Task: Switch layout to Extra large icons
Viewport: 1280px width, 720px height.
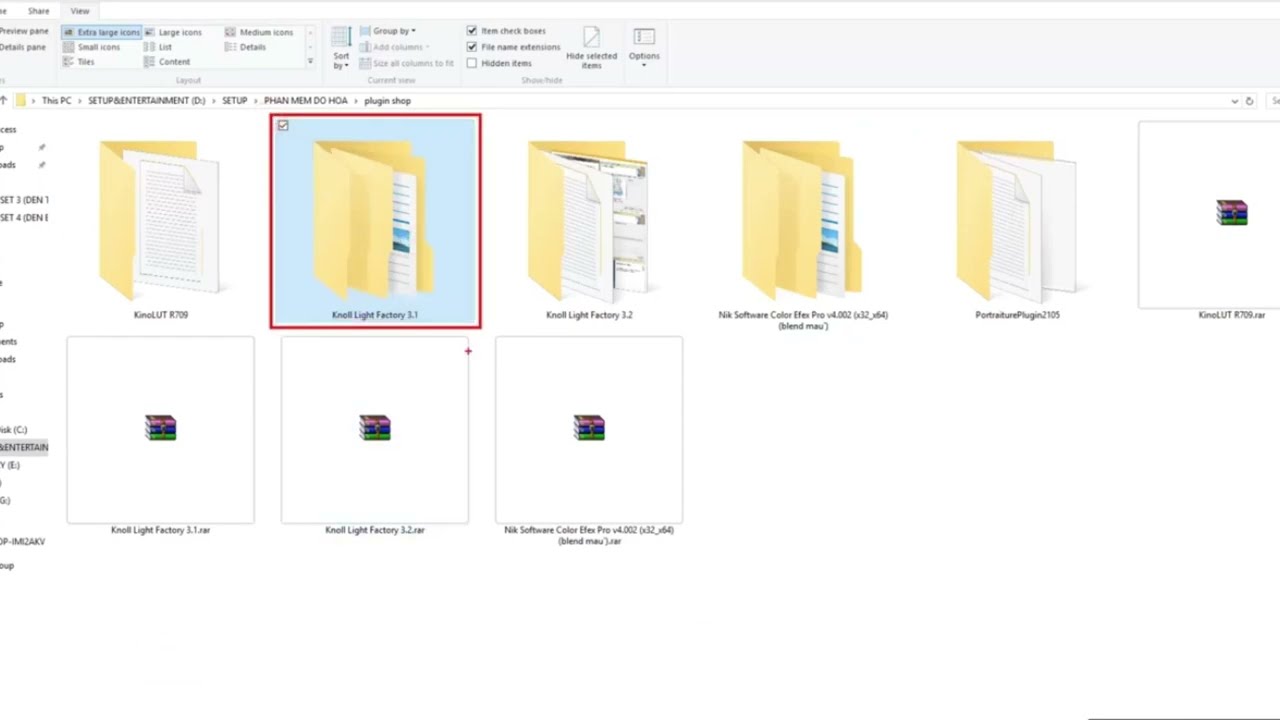Action: tap(101, 32)
